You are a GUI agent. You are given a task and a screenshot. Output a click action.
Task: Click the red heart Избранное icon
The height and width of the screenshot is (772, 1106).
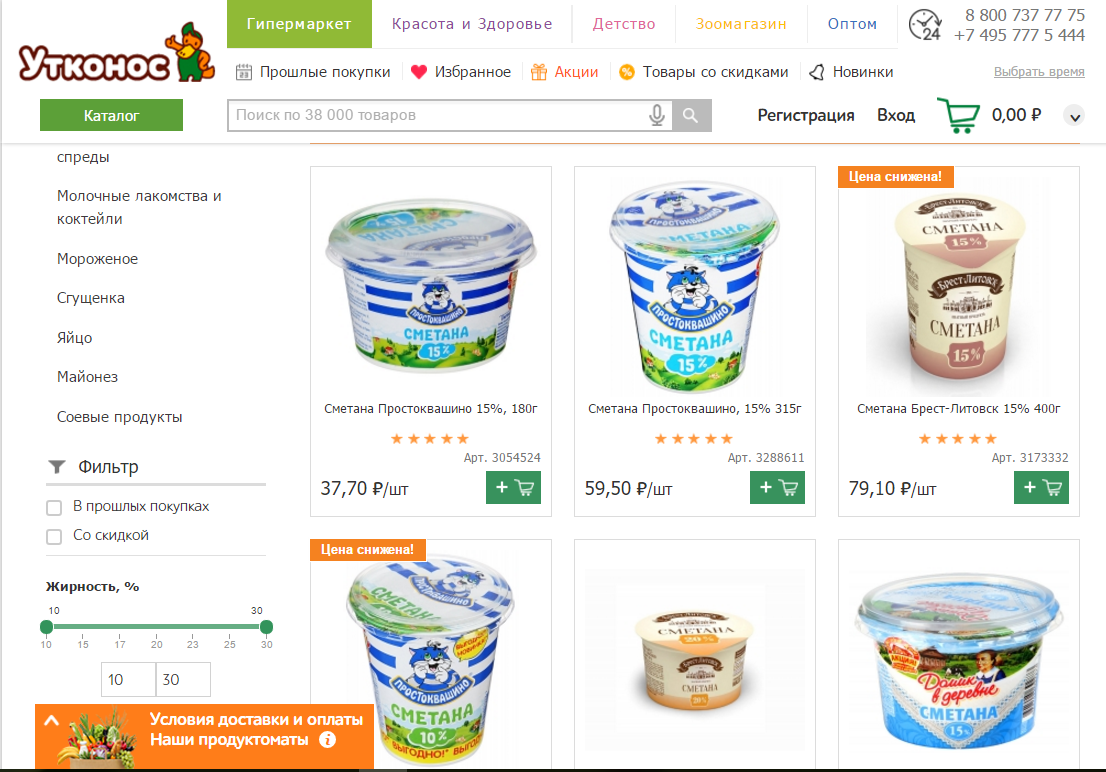pyautogui.click(x=419, y=72)
